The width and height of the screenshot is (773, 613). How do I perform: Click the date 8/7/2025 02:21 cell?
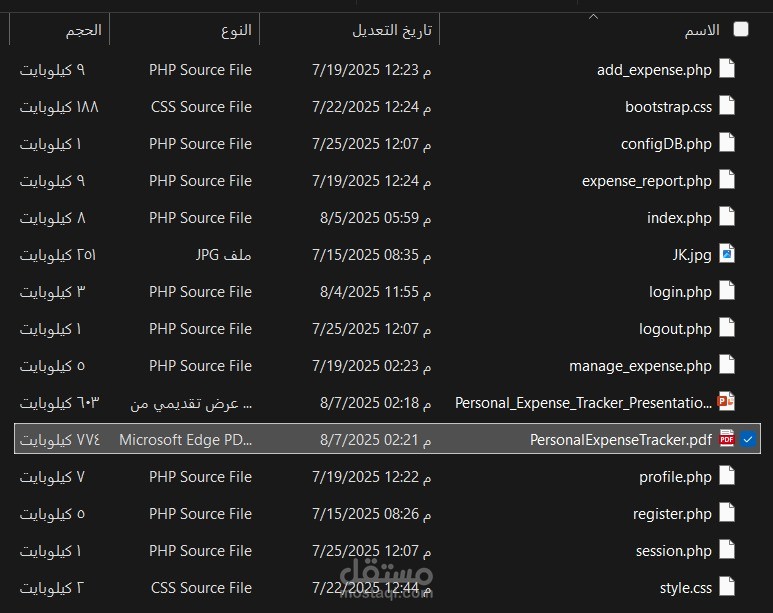(x=376, y=440)
